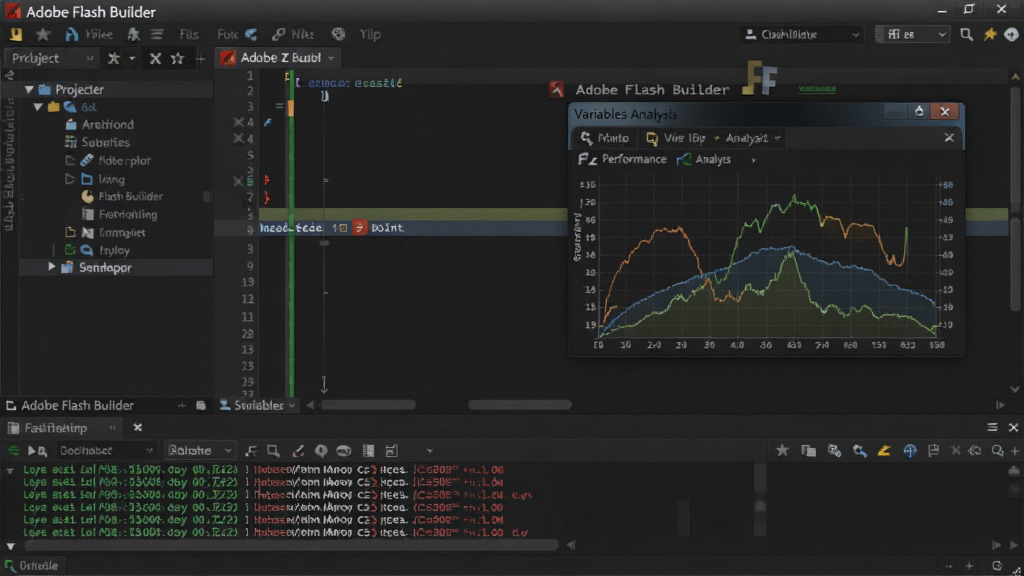Click the outlined star icon in Project panel toolbar
The image size is (1024, 576).
pyautogui.click(x=177, y=58)
